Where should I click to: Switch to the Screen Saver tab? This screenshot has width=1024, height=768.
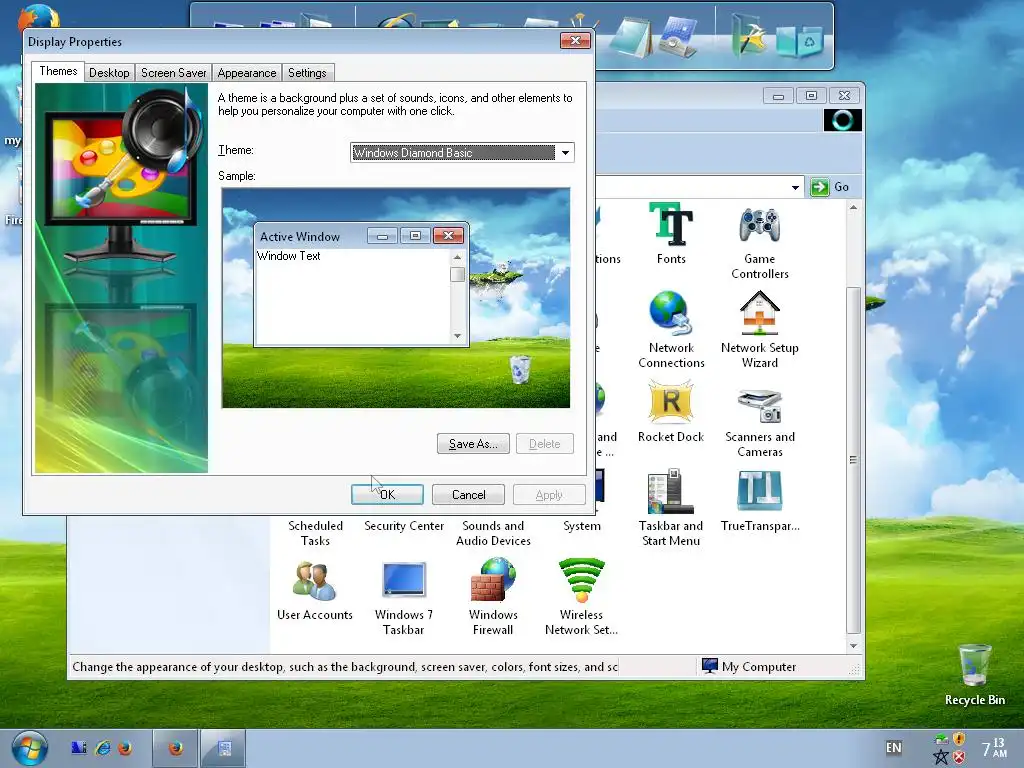(173, 72)
